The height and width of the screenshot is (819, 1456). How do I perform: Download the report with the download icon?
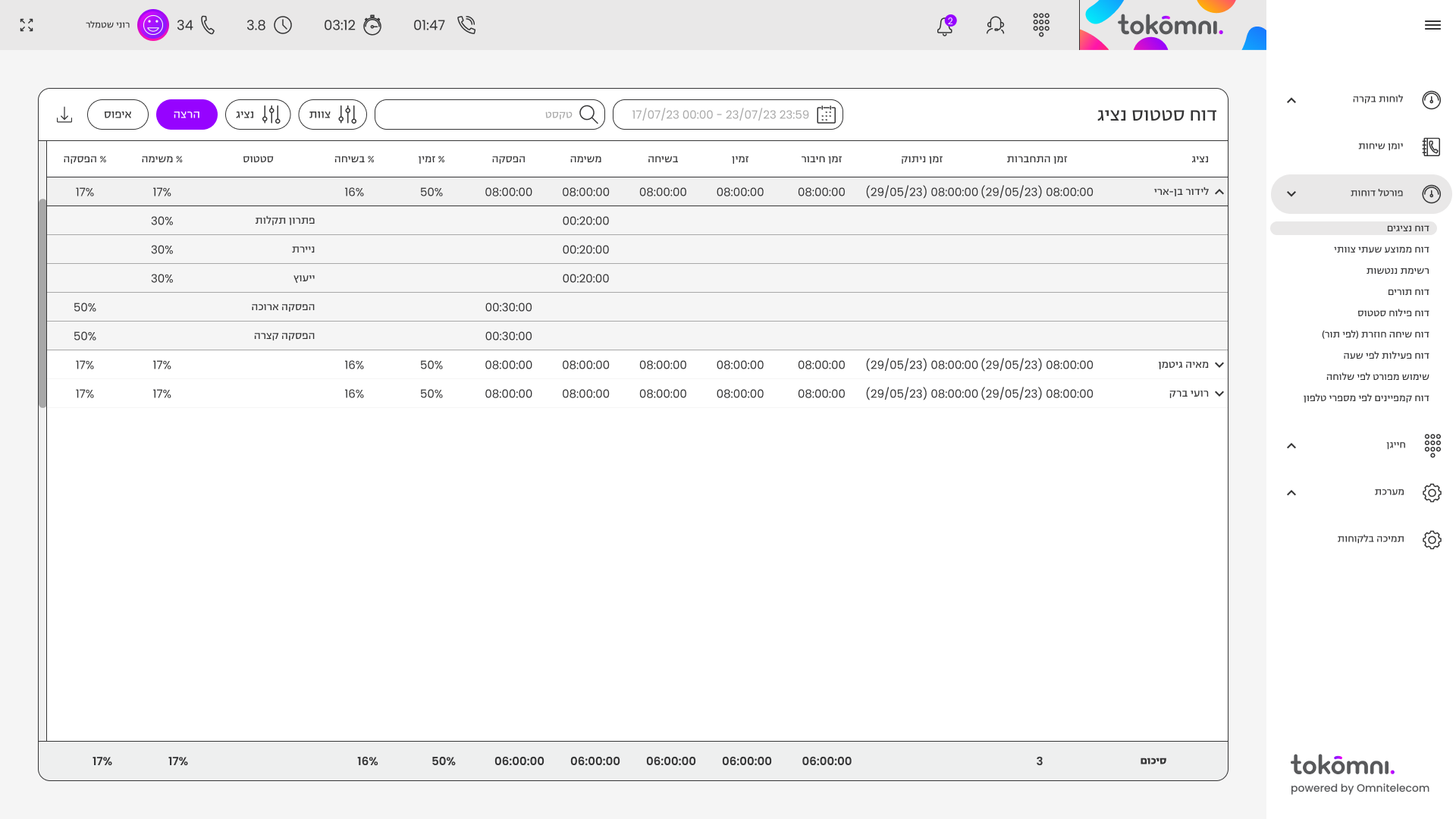tap(64, 115)
